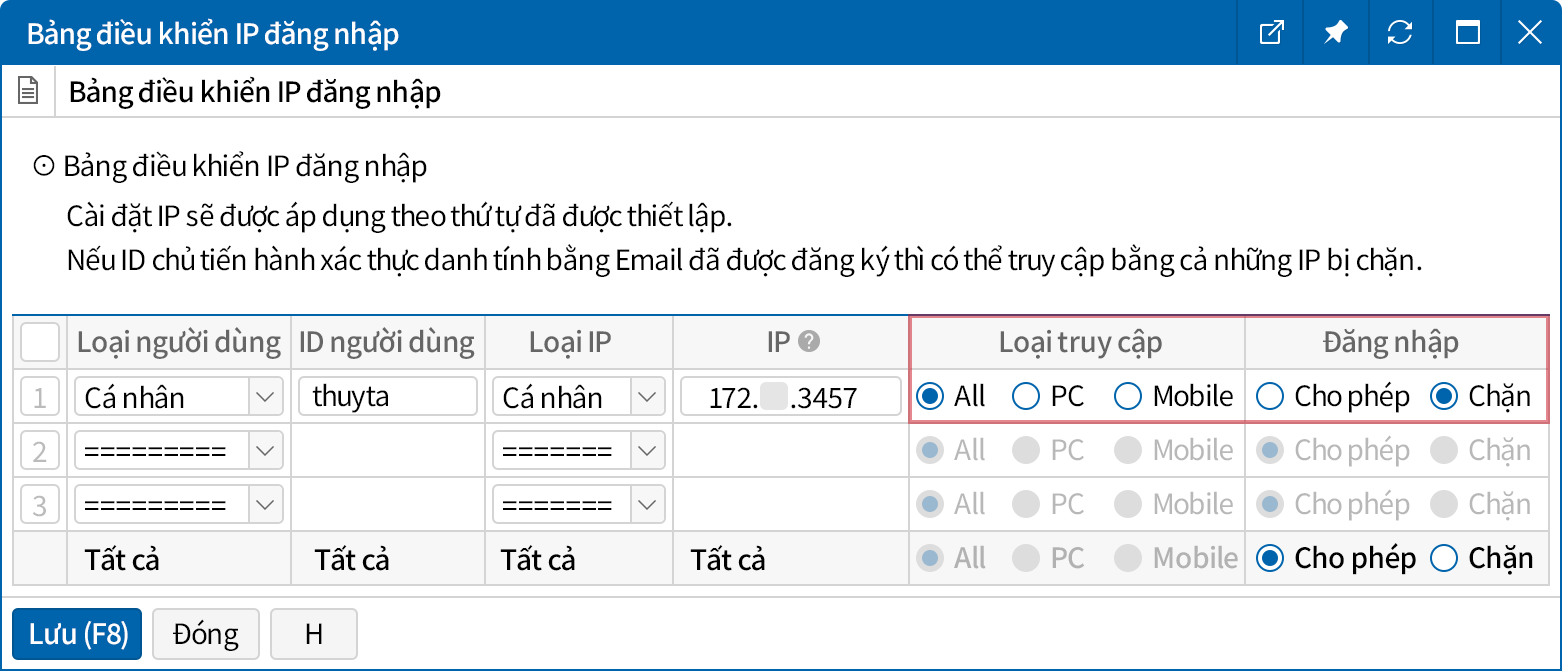Open row 1 Loại IP dropdown
The height and width of the screenshot is (671, 1562).
click(648, 397)
